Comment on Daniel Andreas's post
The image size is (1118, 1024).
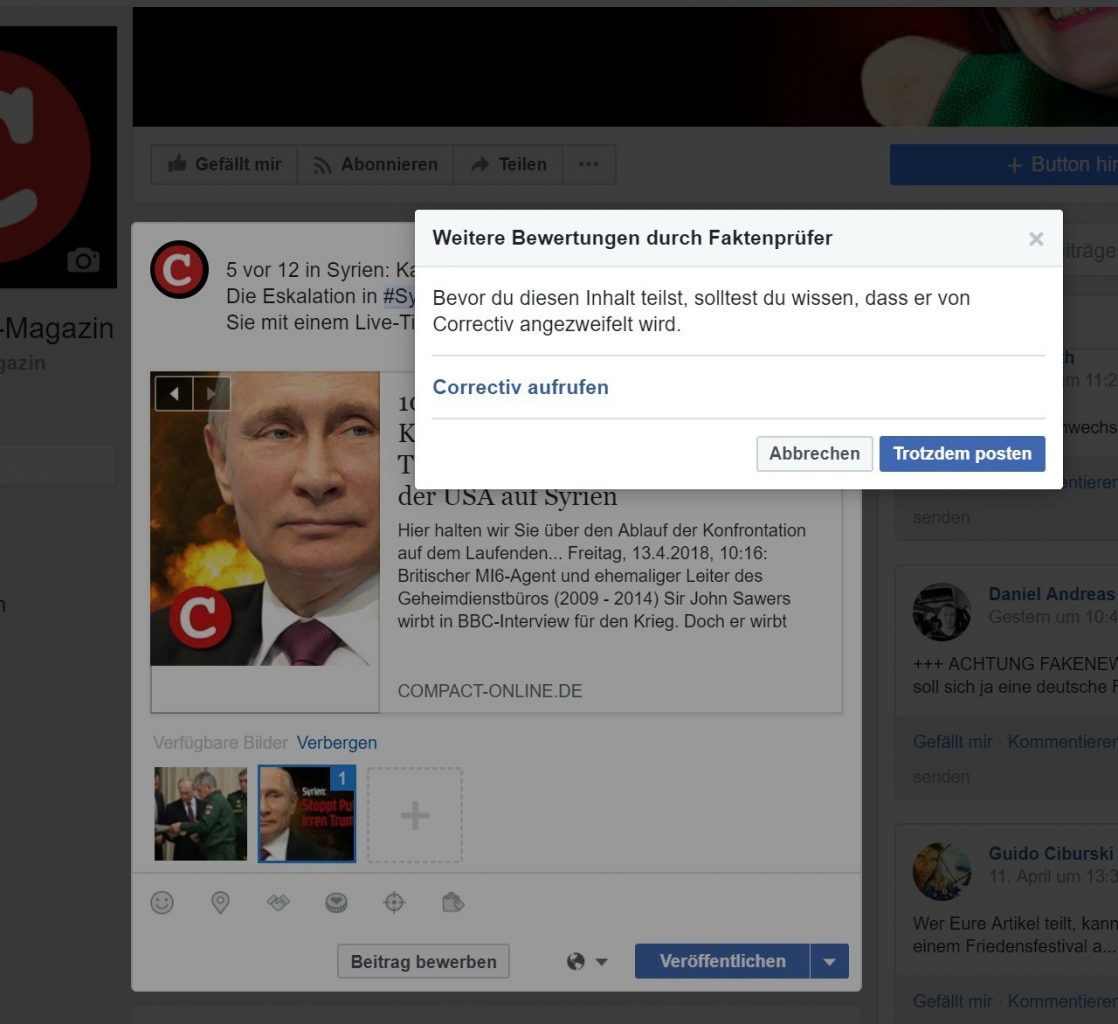pyautogui.click(x=1062, y=742)
